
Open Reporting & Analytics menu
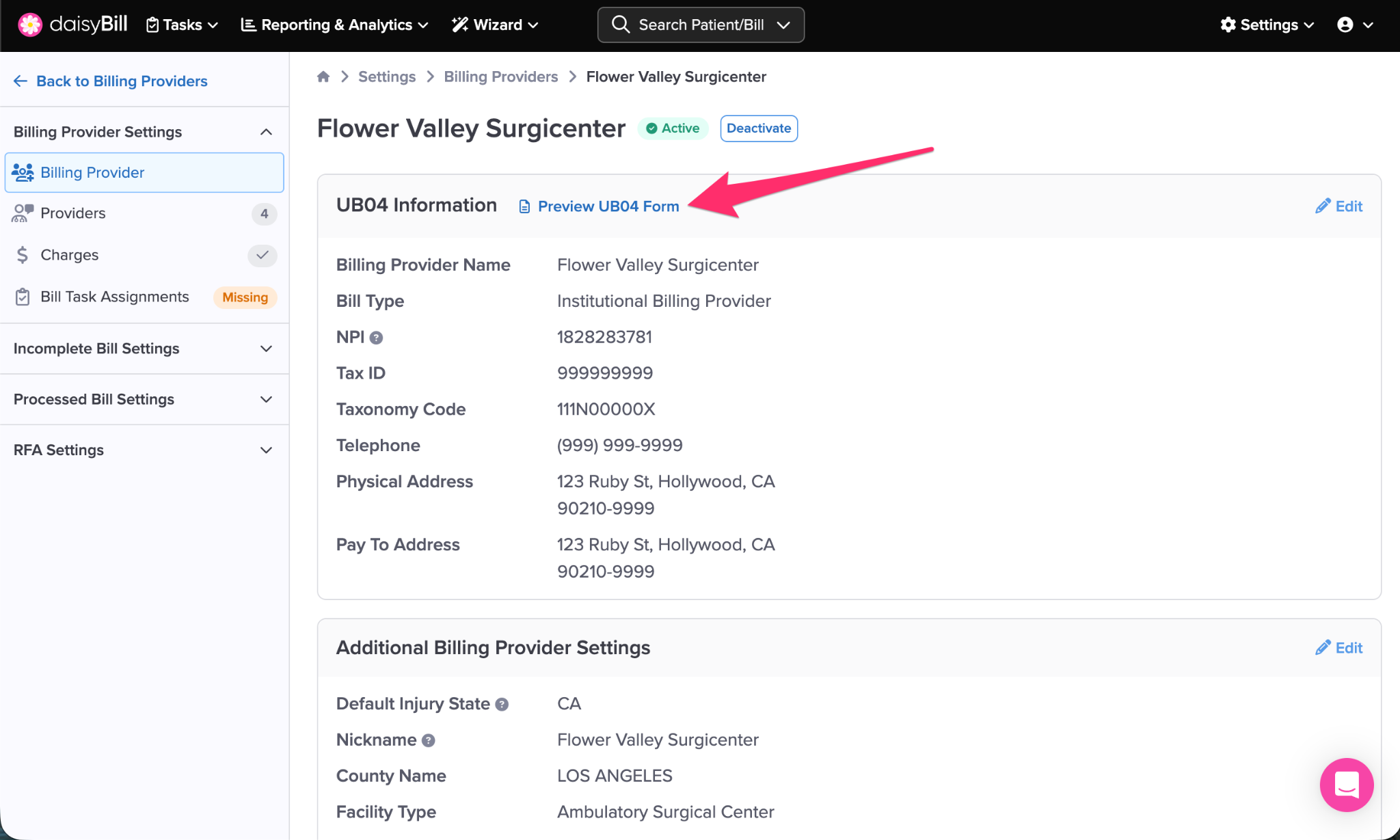click(x=335, y=25)
